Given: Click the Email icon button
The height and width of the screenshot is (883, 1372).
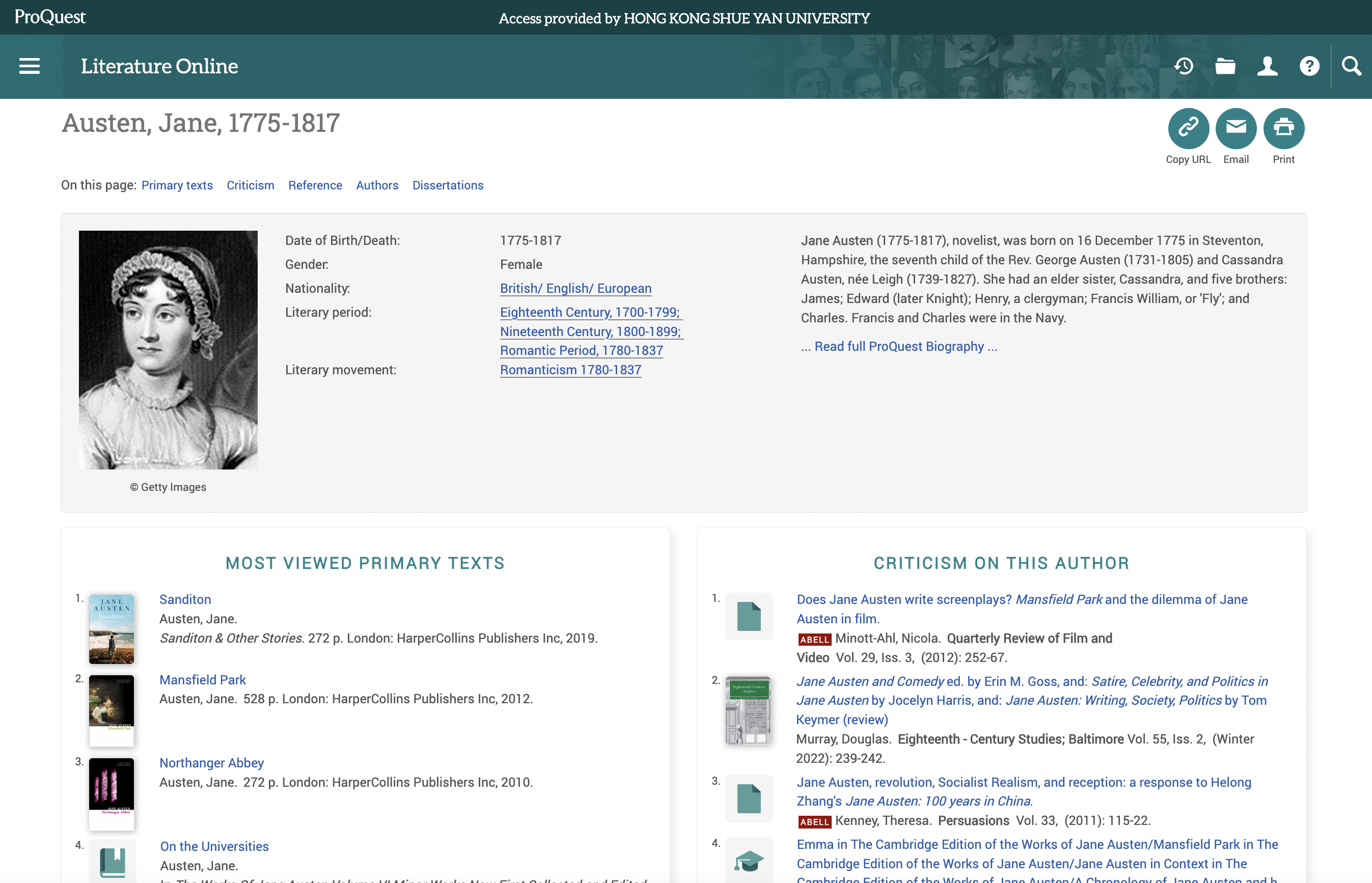Looking at the screenshot, I should (1236, 128).
